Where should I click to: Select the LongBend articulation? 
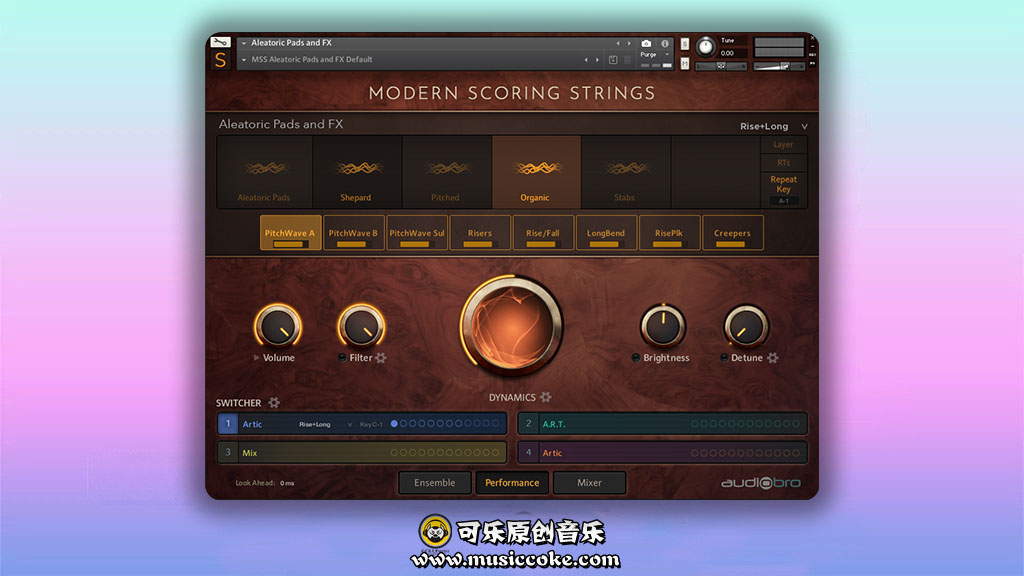(x=606, y=233)
